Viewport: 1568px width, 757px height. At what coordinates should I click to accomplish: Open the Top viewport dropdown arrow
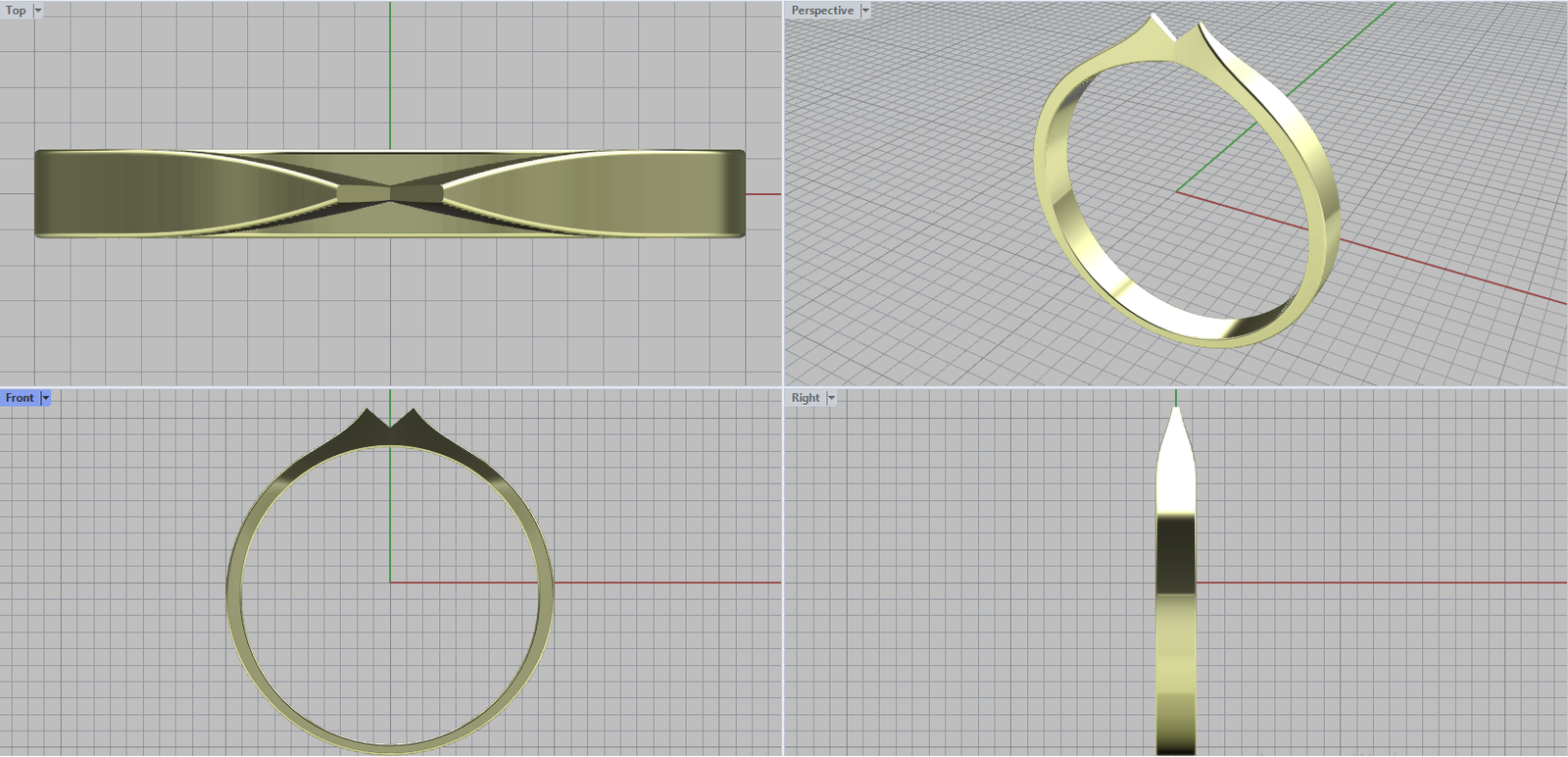[x=38, y=11]
